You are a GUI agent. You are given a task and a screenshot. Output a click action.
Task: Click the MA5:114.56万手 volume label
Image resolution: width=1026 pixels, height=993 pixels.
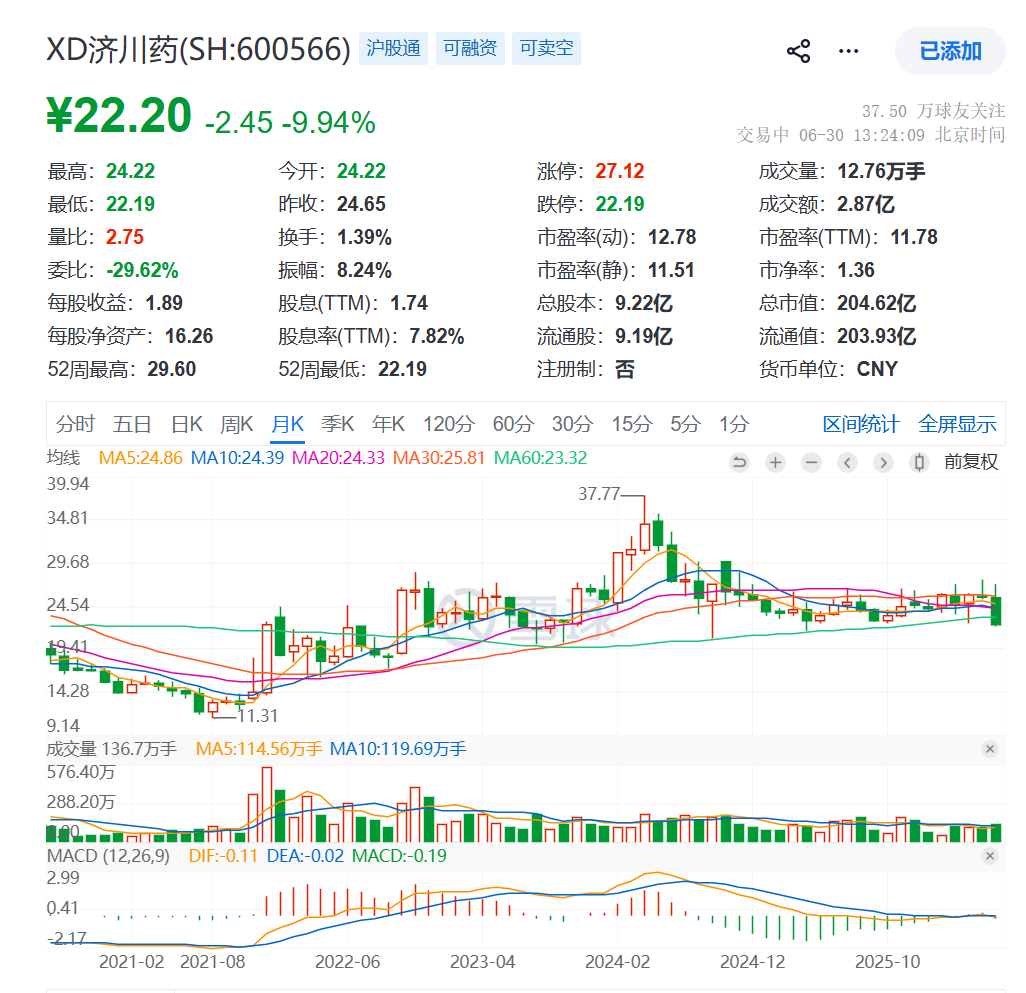(259, 749)
